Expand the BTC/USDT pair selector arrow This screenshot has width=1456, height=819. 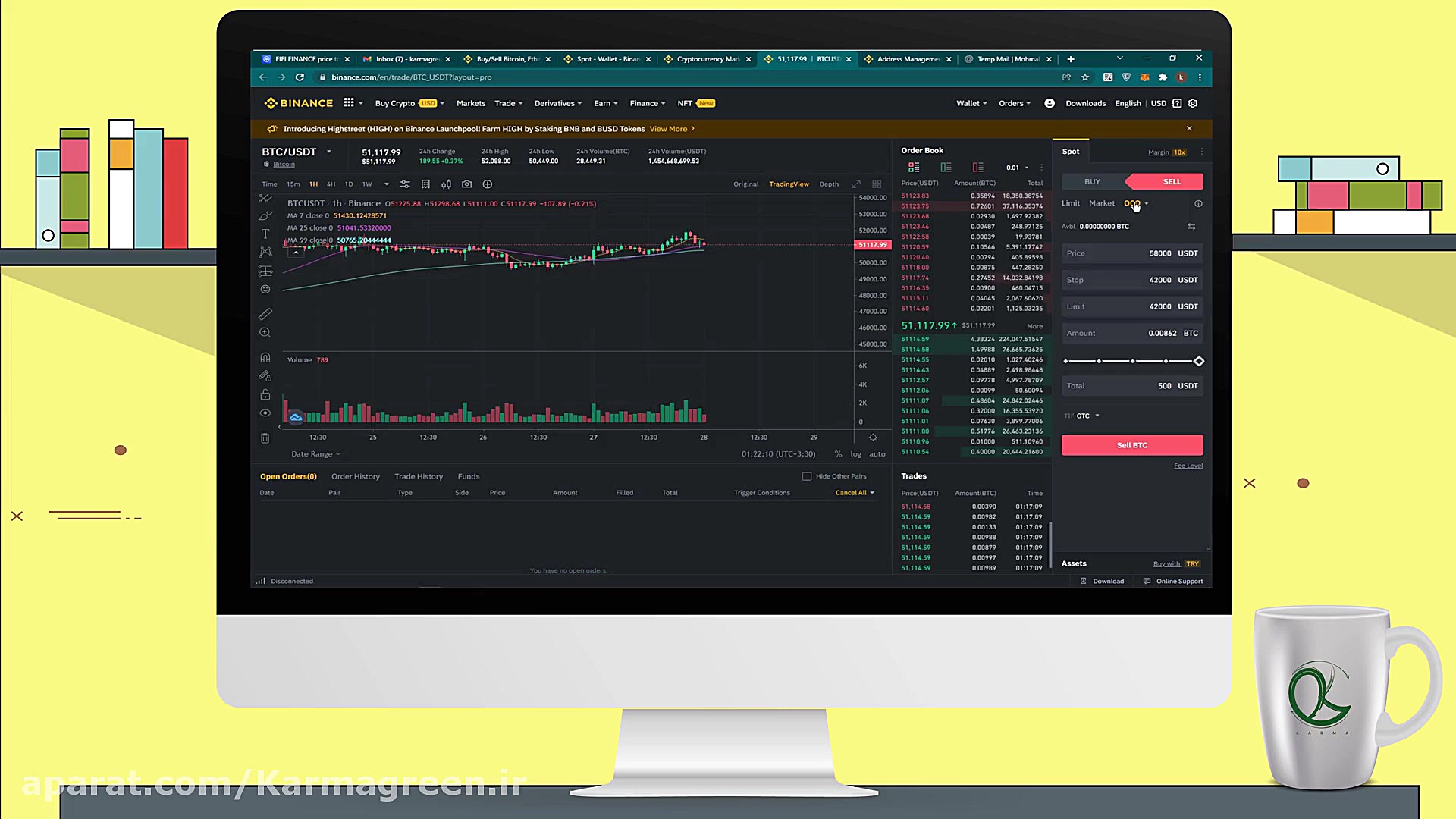328,152
